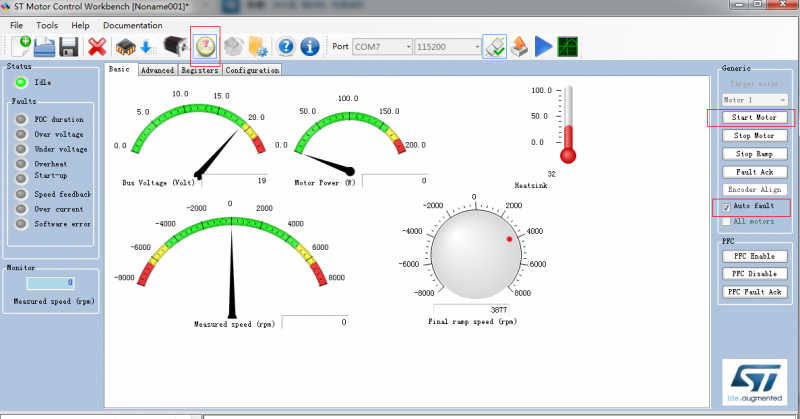Click the blue download arrow icon
Screen dimensions: 800x419
(148, 47)
